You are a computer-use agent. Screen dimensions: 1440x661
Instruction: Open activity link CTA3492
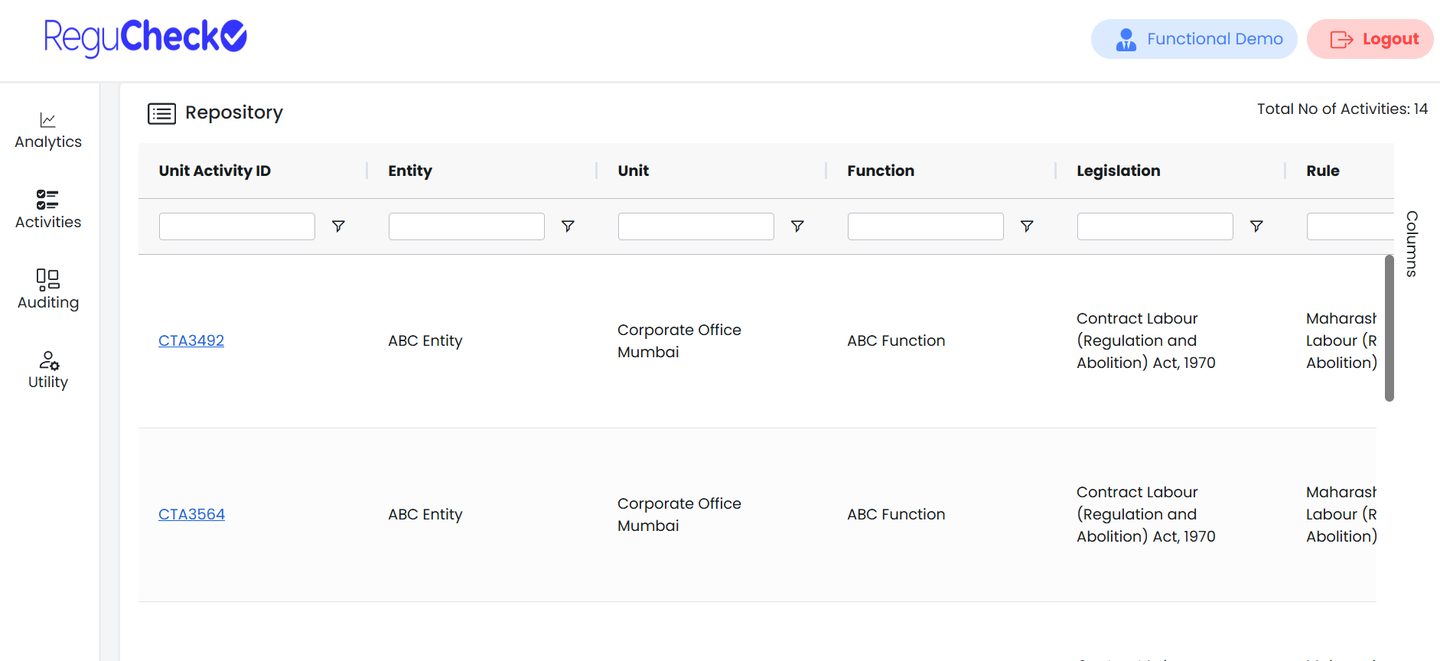pos(191,341)
